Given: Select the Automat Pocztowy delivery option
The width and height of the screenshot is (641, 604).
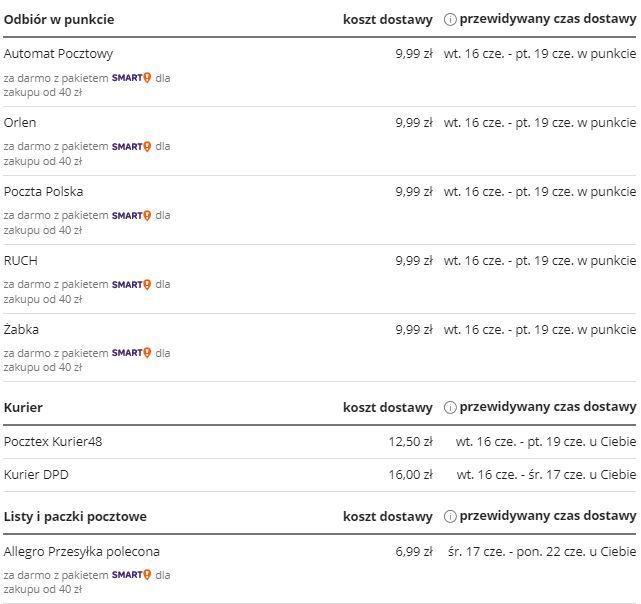Looking at the screenshot, I should coord(58,53).
